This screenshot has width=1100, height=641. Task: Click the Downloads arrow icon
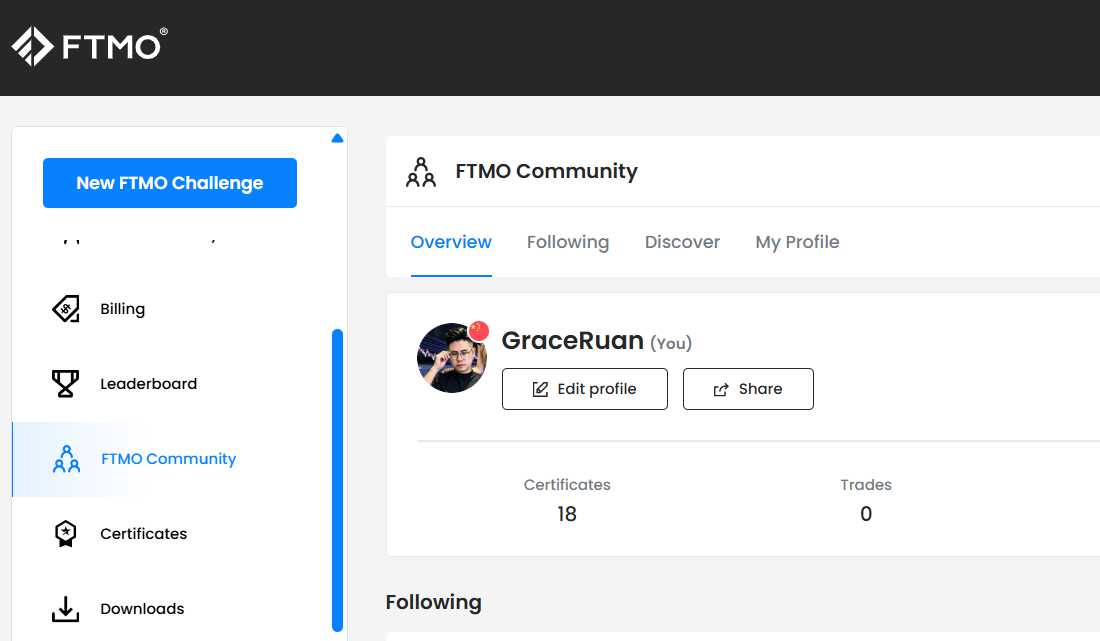tap(65, 609)
